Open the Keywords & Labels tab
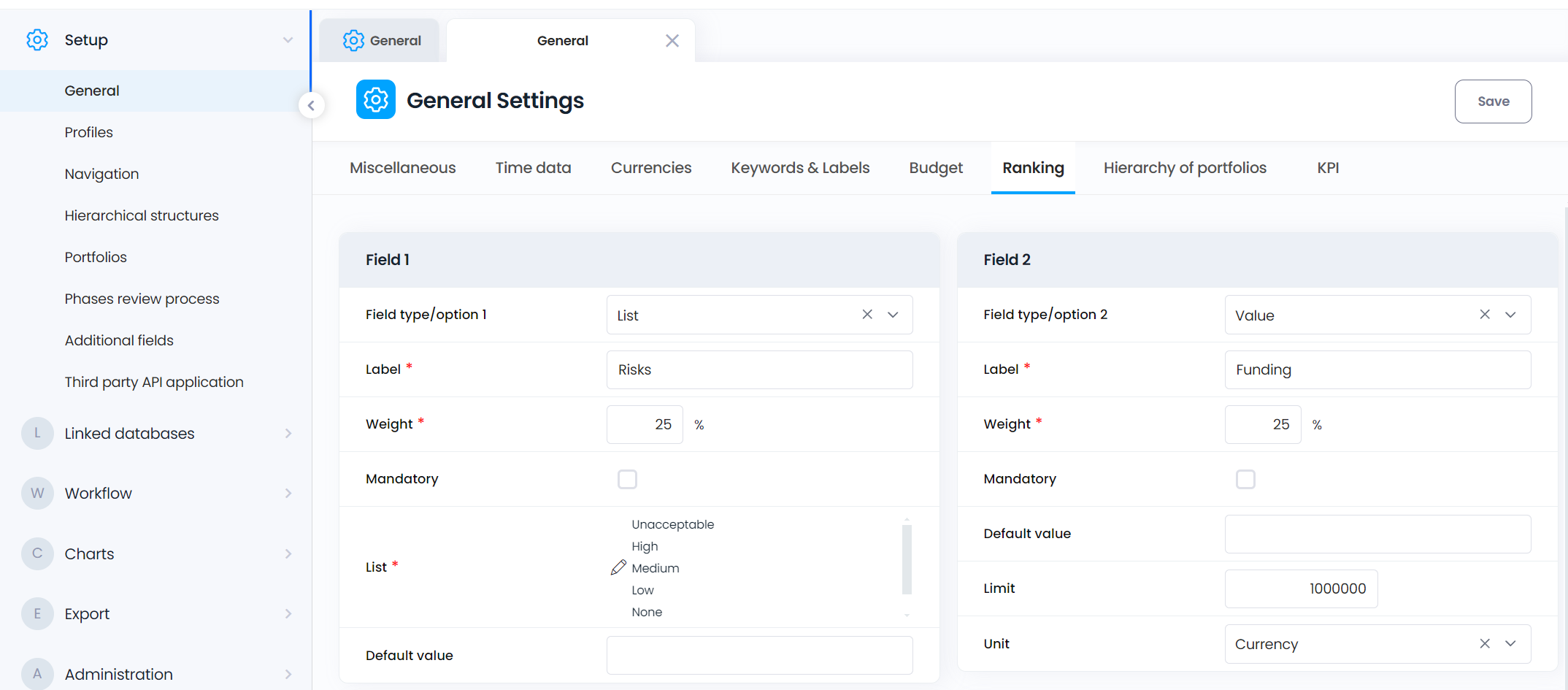 pyautogui.click(x=799, y=168)
